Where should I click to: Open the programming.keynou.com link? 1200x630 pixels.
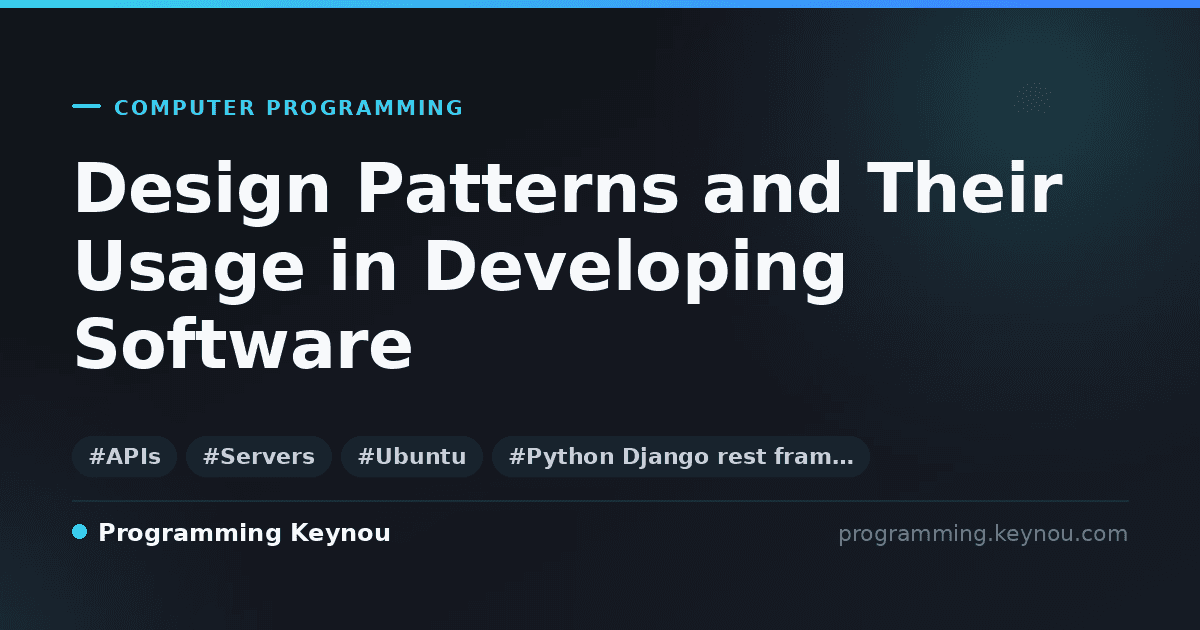983,534
